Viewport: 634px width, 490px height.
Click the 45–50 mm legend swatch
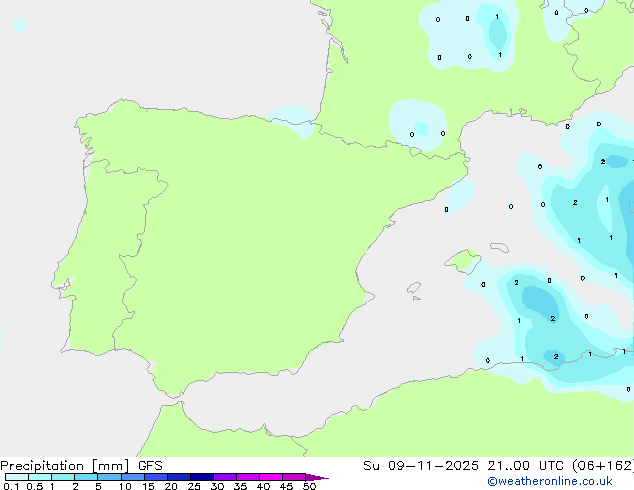point(294,477)
